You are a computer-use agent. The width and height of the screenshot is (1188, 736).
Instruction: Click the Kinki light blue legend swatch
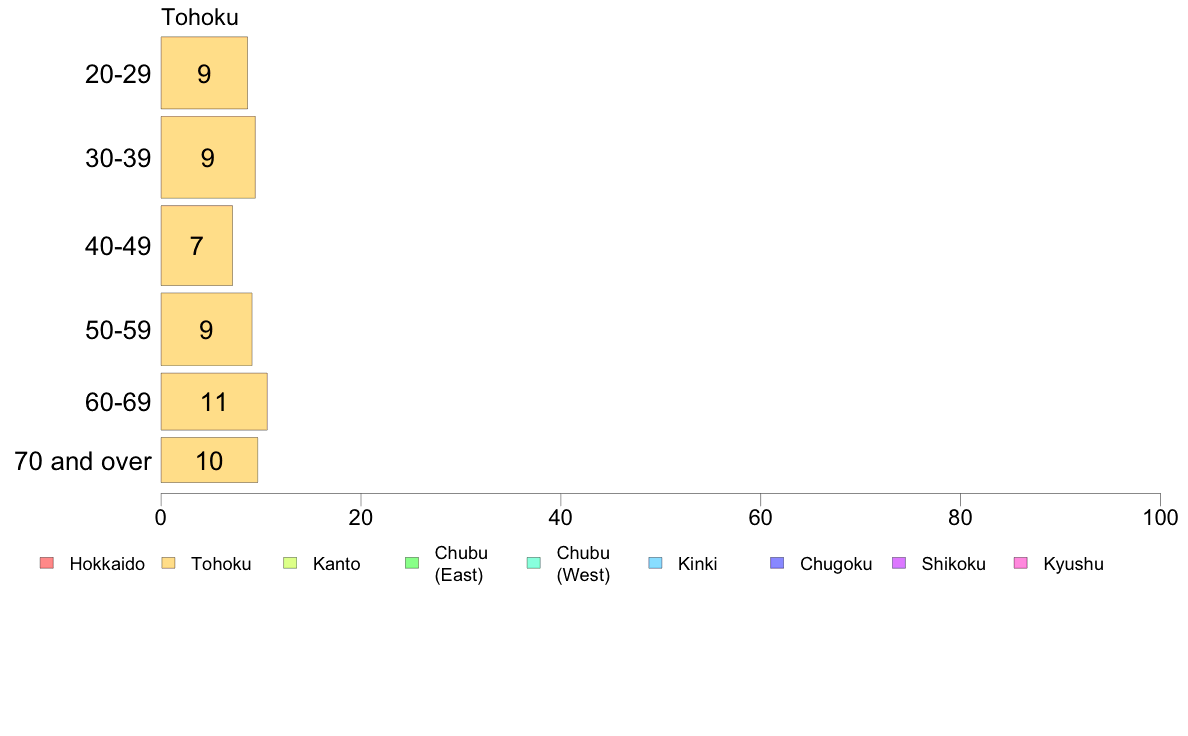tap(655, 563)
